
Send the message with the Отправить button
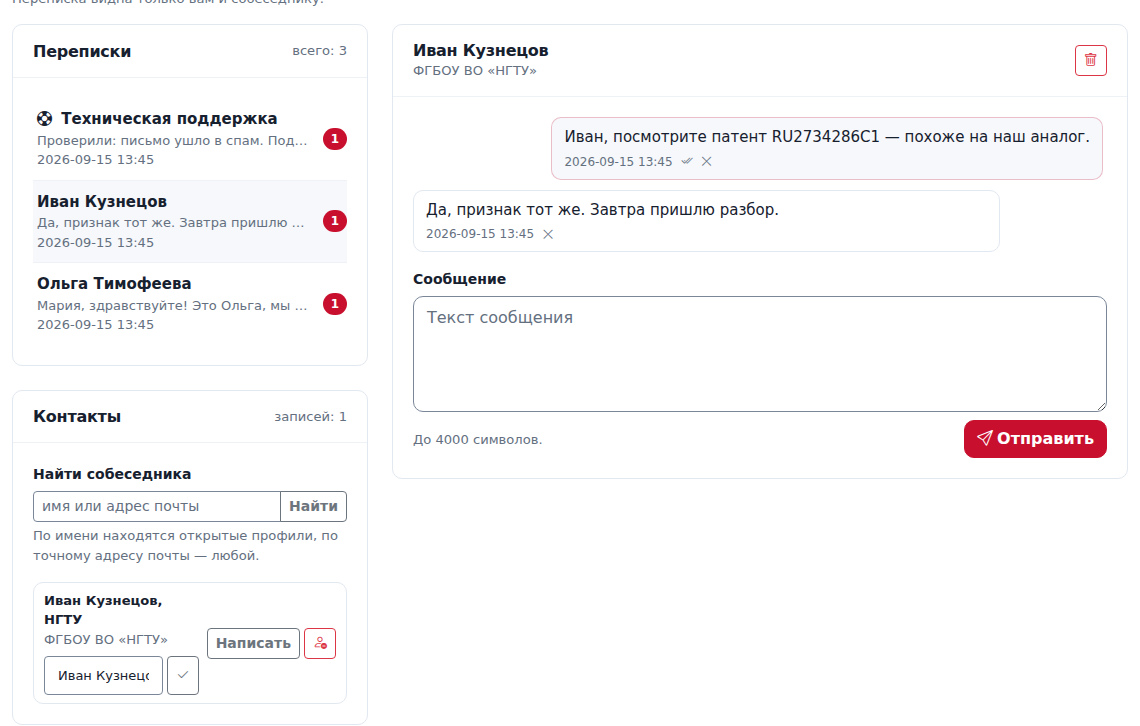1035,439
